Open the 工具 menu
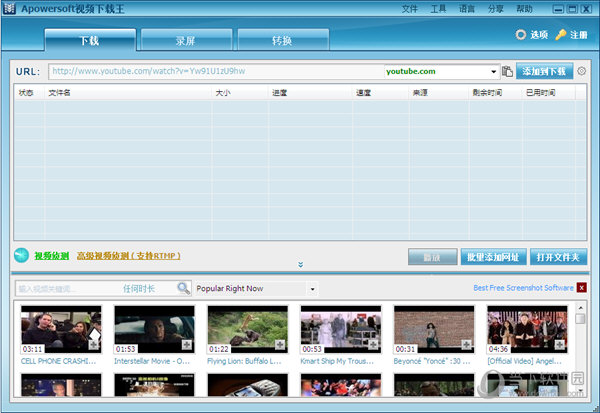Screen dimensions: 600x413 (438, 8)
